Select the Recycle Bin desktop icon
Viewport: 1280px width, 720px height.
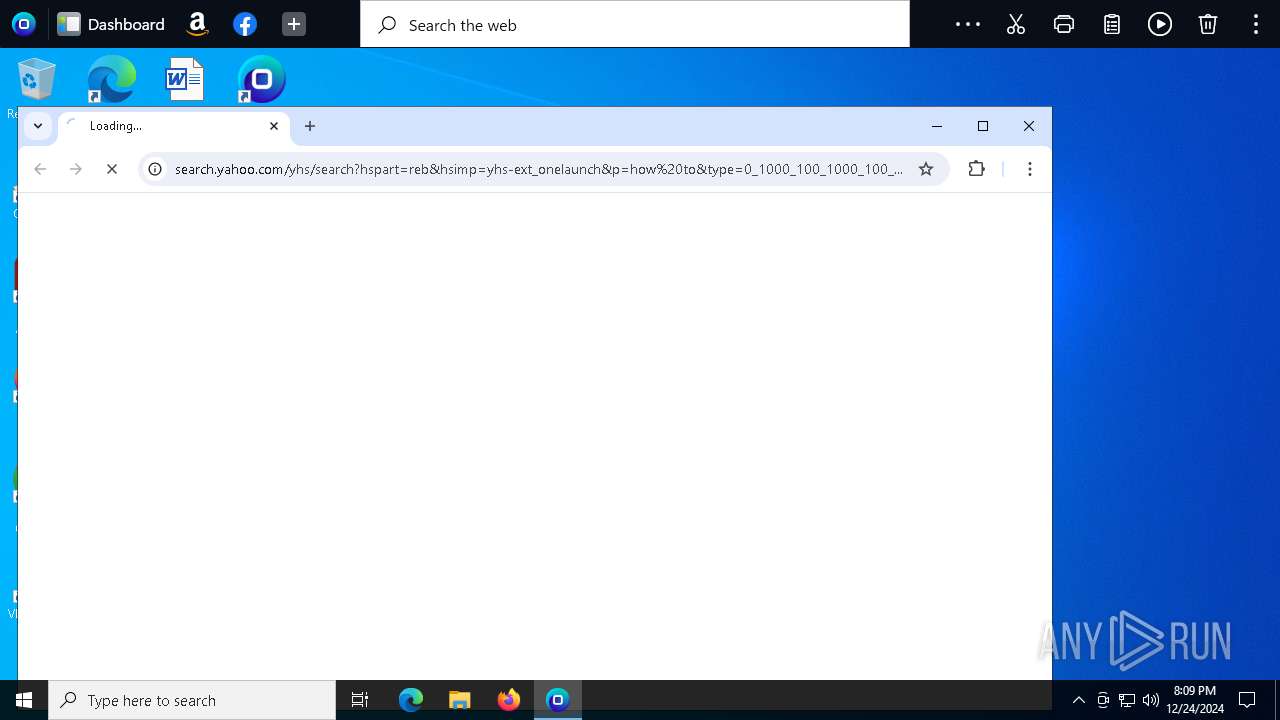[37, 79]
